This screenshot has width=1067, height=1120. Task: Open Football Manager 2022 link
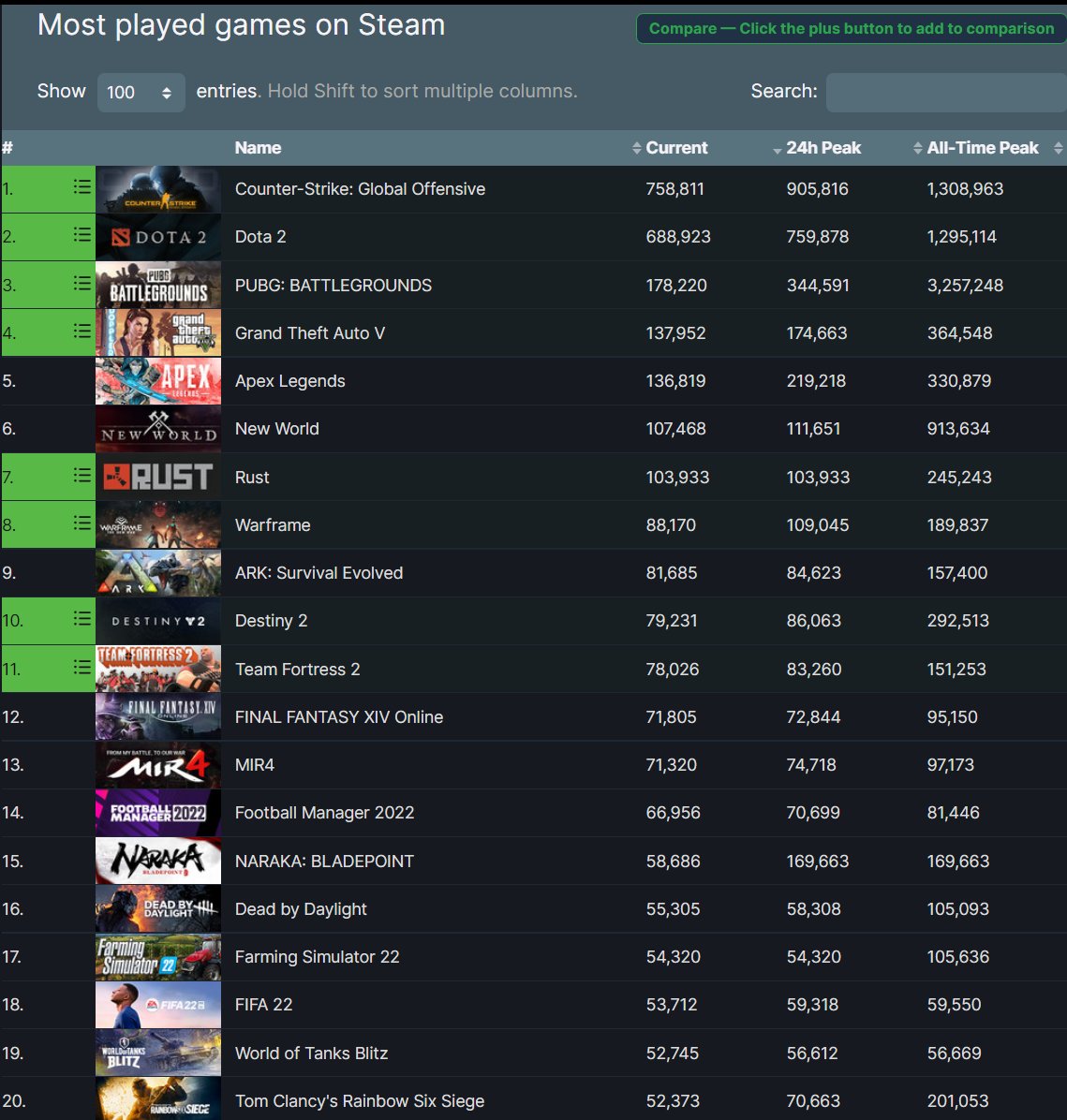324,813
